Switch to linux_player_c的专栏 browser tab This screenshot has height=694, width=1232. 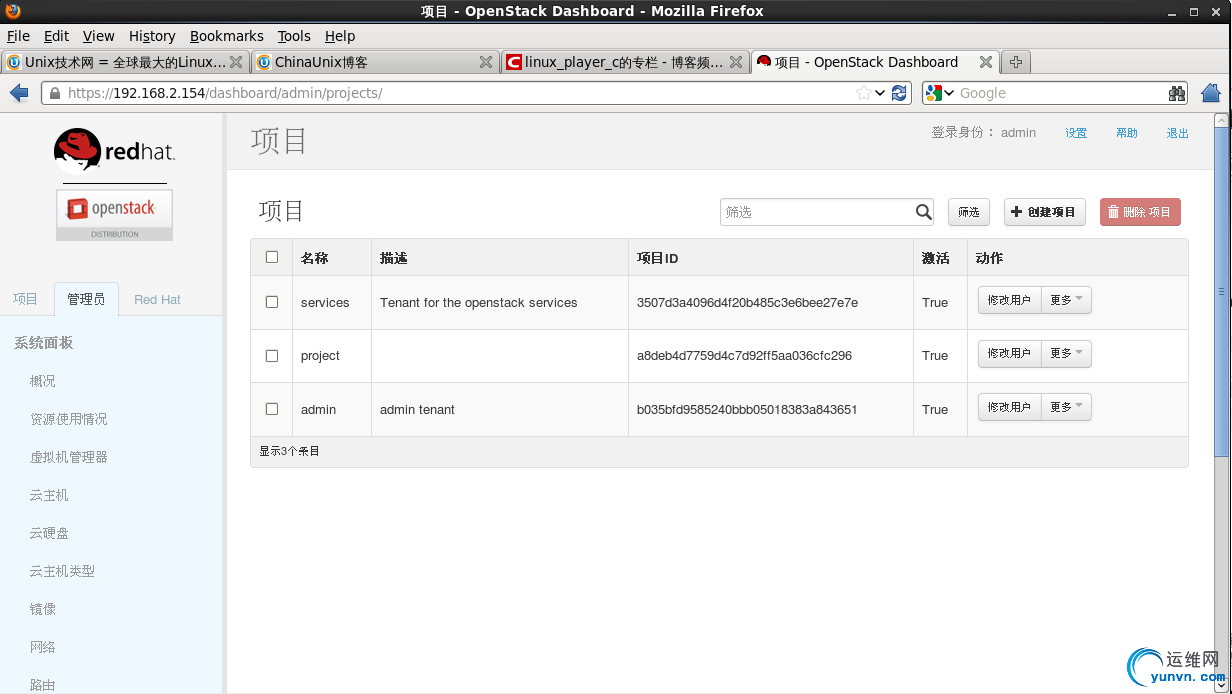pos(624,62)
